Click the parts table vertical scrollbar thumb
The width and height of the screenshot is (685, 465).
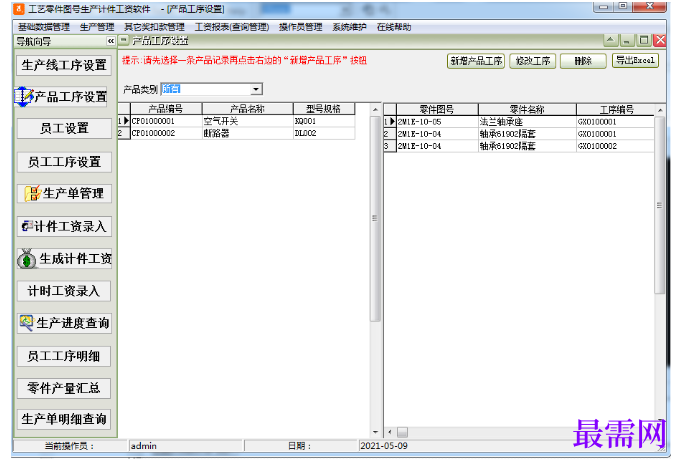[659, 205]
